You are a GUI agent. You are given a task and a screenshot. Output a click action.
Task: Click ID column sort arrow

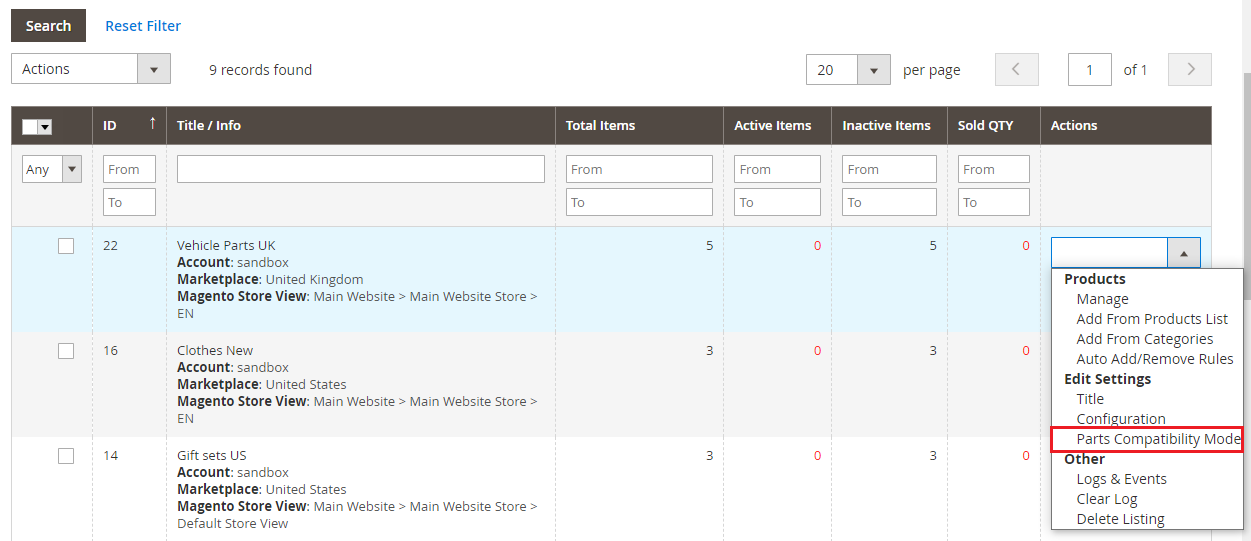click(152, 124)
